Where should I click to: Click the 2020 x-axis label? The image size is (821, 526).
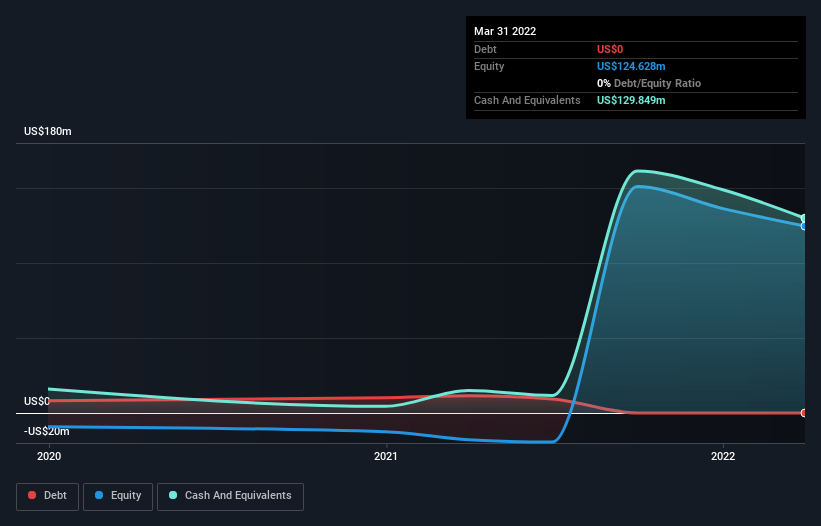pyautogui.click(x=49, y=456)
